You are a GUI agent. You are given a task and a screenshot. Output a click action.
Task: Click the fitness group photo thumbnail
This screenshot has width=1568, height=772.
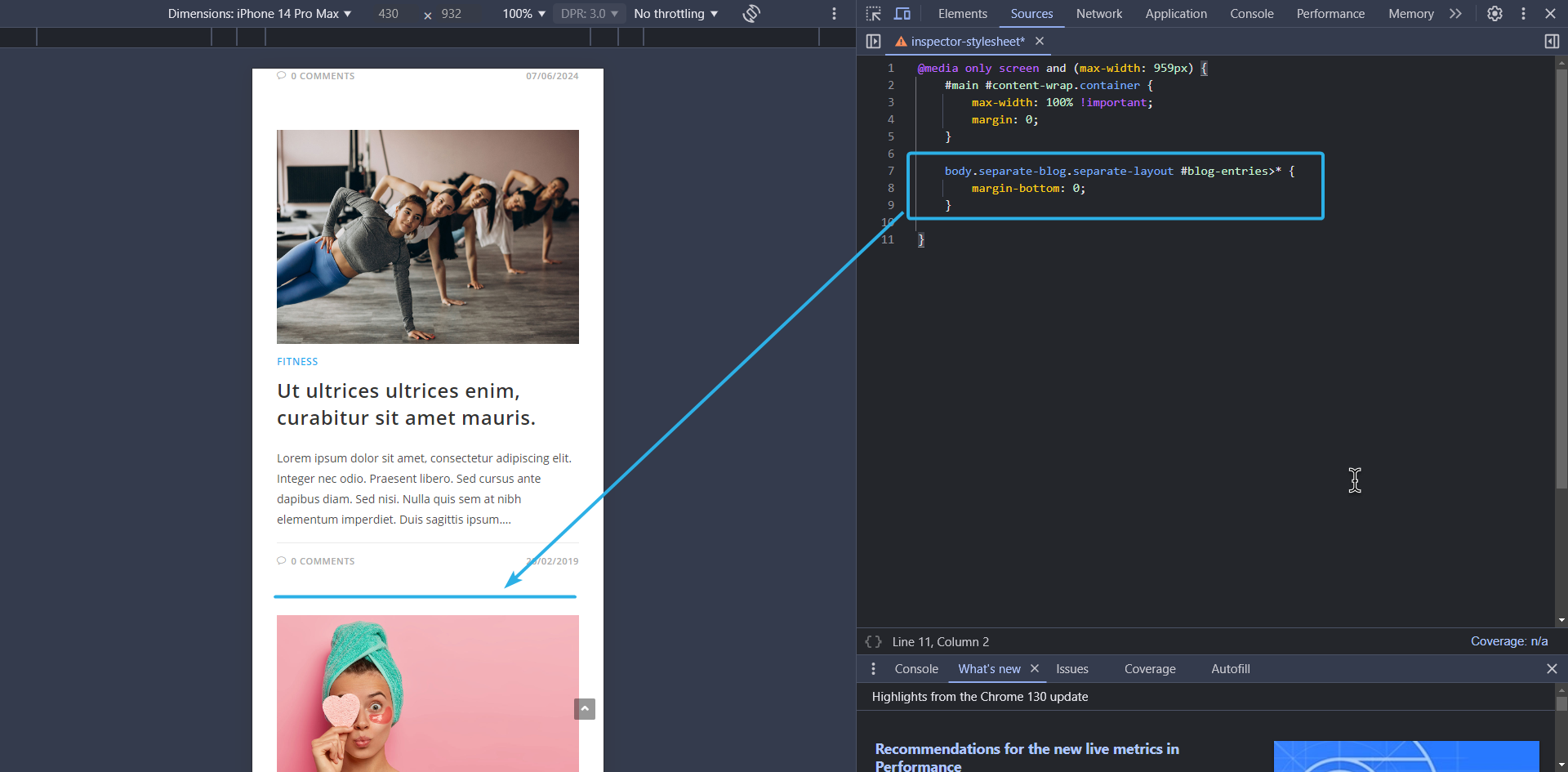point(428,237)
